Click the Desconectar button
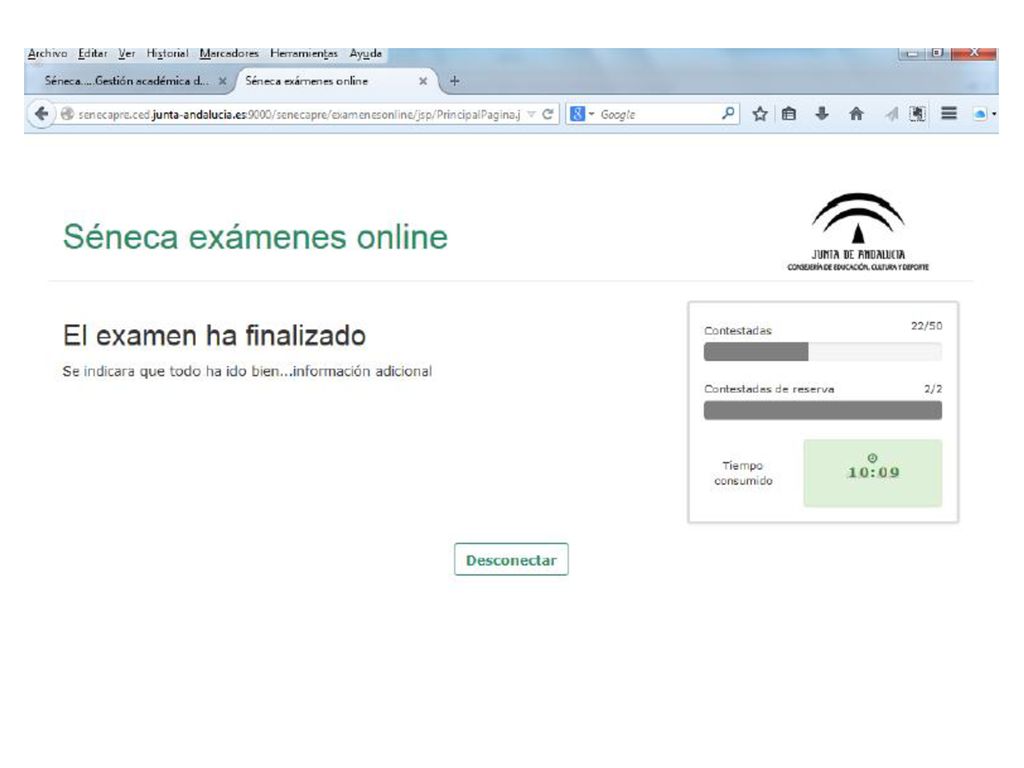Image resolution: width=1024 pixels, height=768 pixels. coord(511,560)
